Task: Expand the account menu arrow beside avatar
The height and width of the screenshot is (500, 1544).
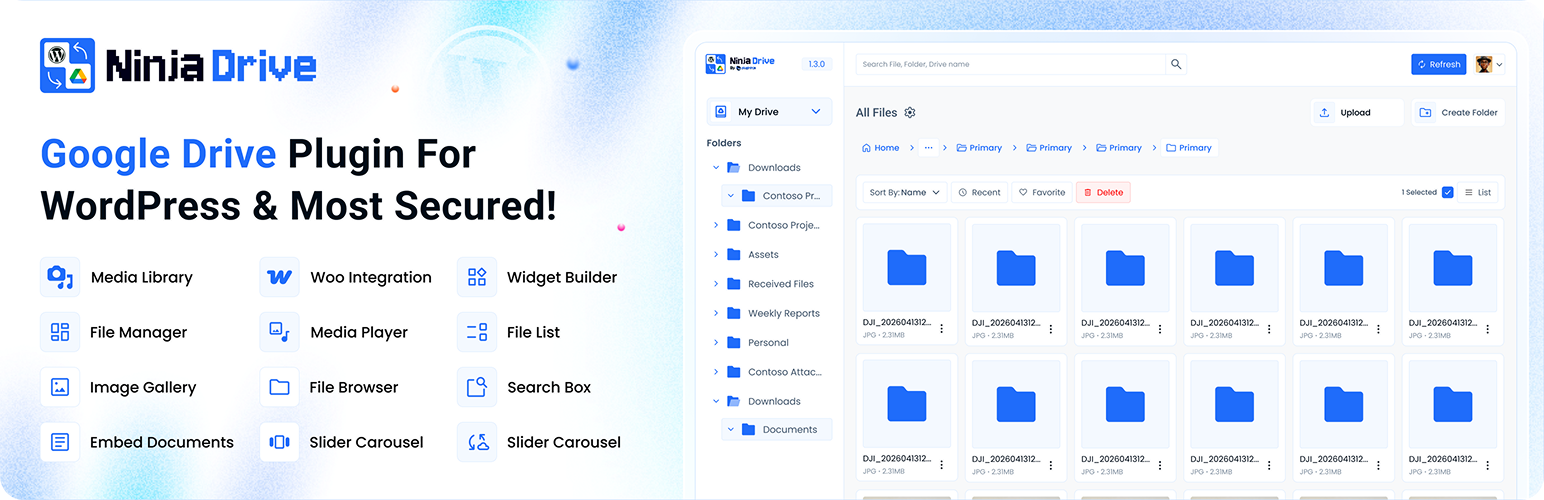Action: point(1499,65)
